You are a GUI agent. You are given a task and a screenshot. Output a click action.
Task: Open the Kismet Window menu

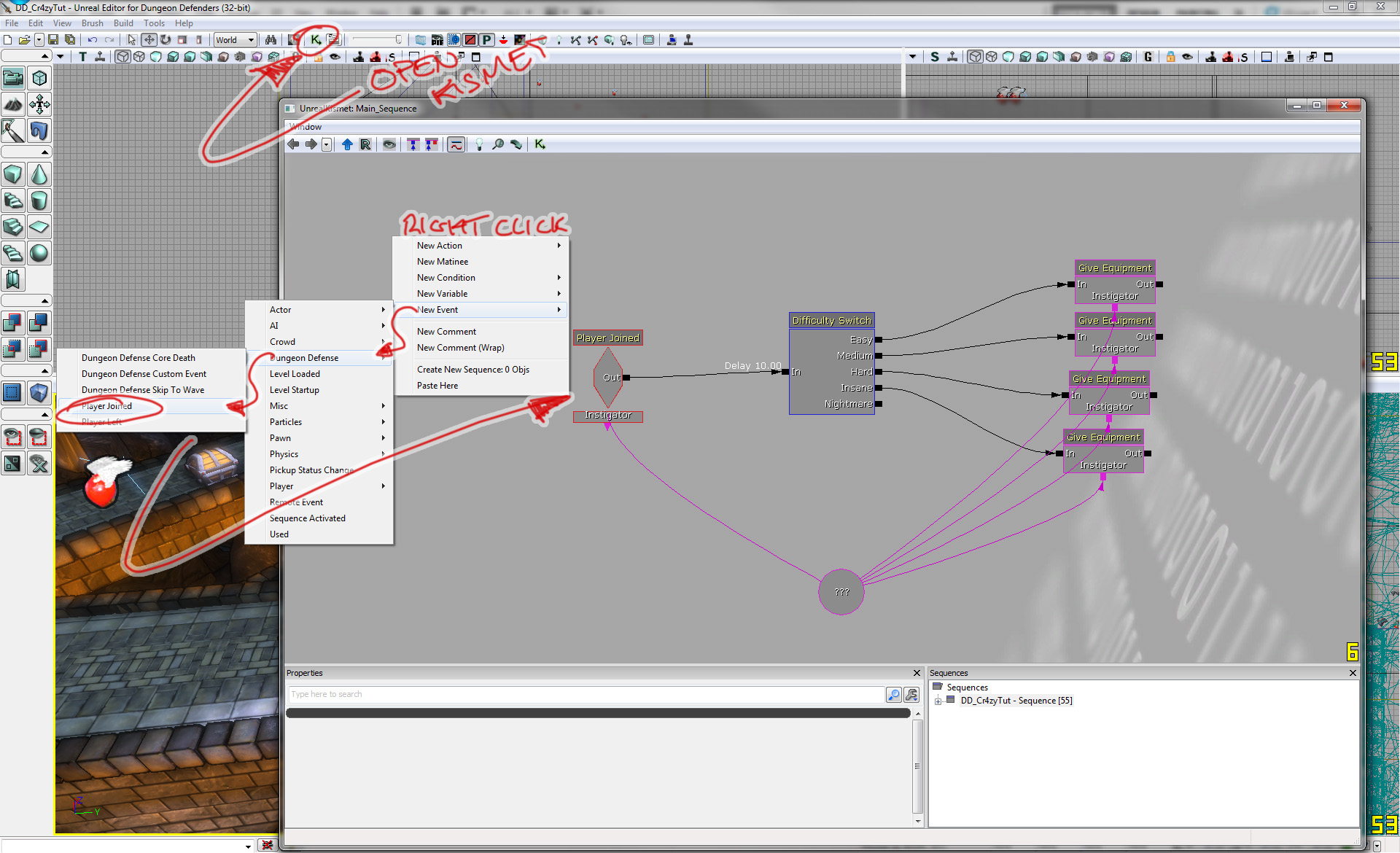pyautogui.click(x=306, y=127)
